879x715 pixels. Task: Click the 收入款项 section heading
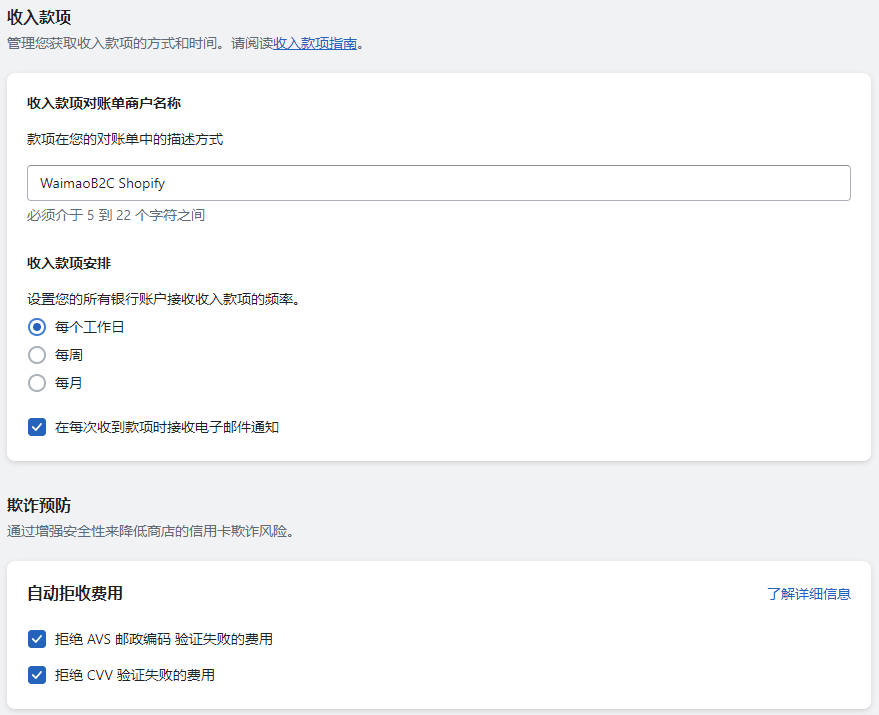44,17
